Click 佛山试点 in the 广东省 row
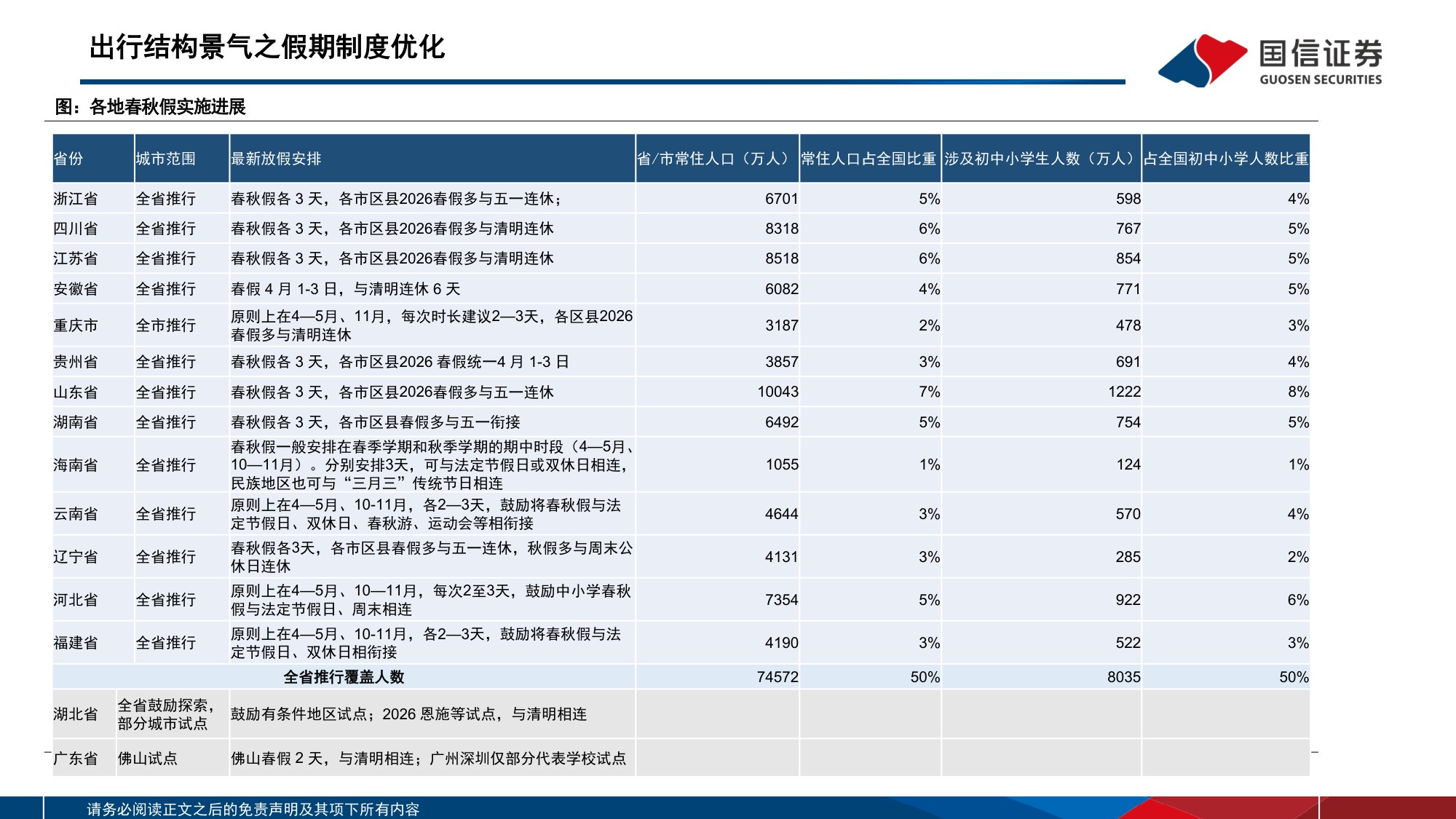1456x819 pixels. (x=148, y=759)
